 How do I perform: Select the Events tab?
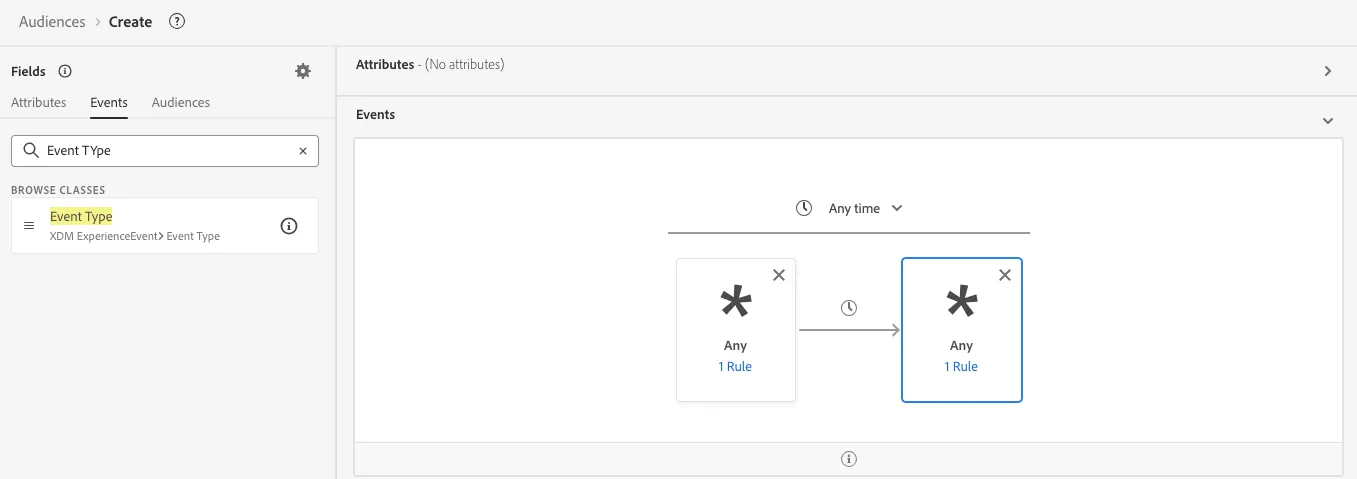tap(109, 102)
